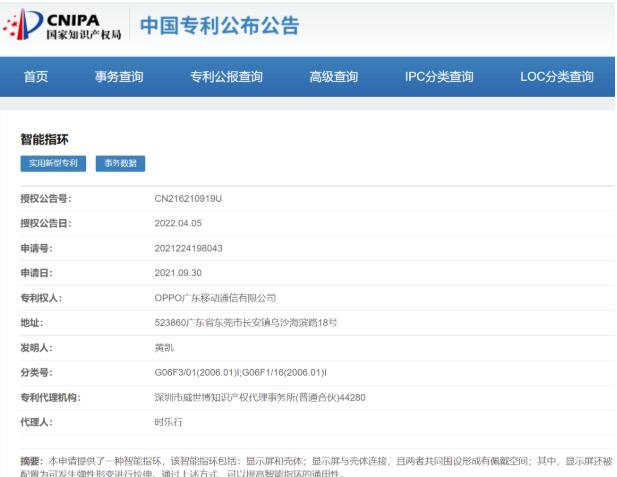Go to 专利公报查询 in navigation bar
The height and width of the screenshot is (477, 617).
pos(226,77)
